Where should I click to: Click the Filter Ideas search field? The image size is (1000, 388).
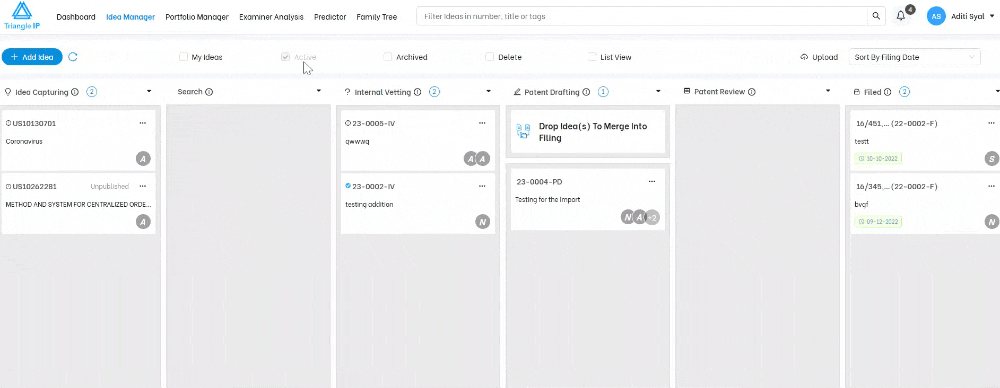point(642,17)
